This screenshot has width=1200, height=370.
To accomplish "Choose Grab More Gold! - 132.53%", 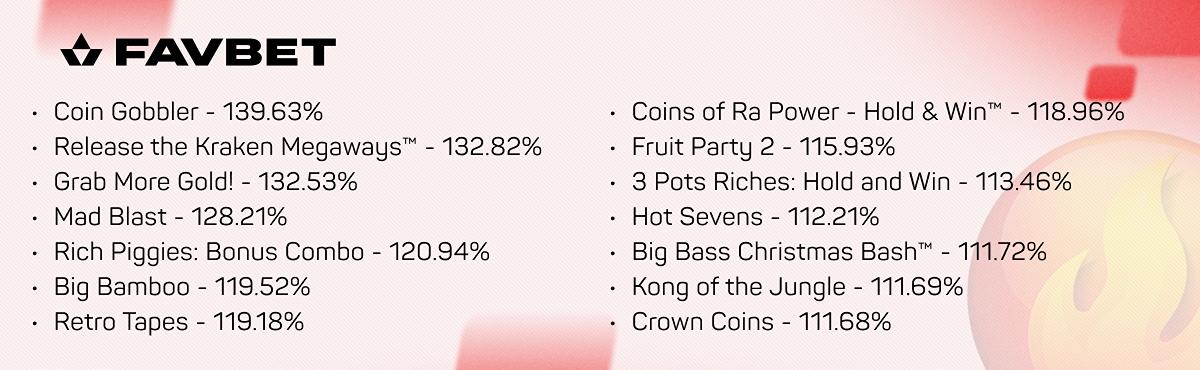I will tap(205, 182).
